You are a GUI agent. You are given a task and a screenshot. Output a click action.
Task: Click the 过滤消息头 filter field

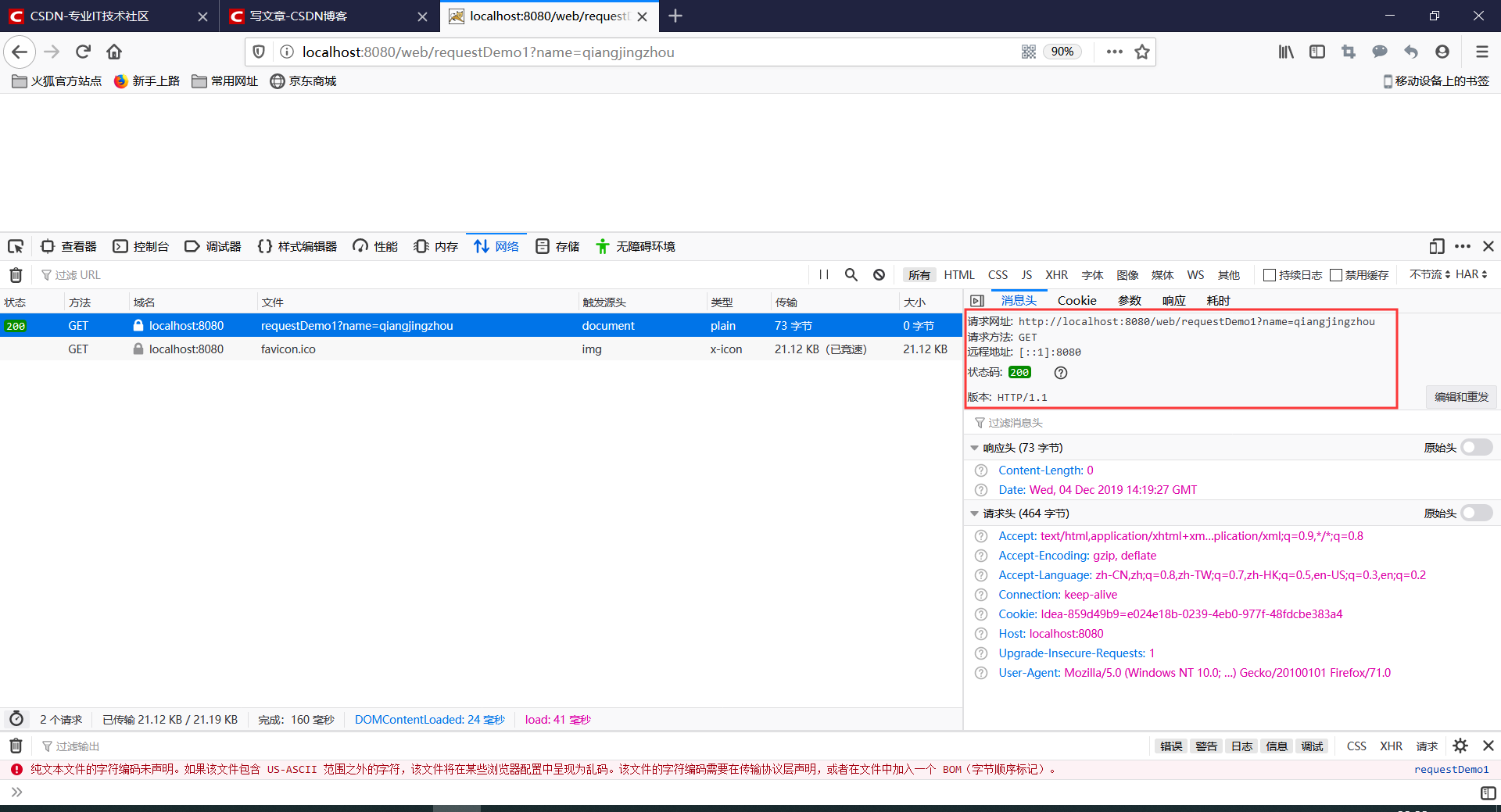tap(1231, 423)
